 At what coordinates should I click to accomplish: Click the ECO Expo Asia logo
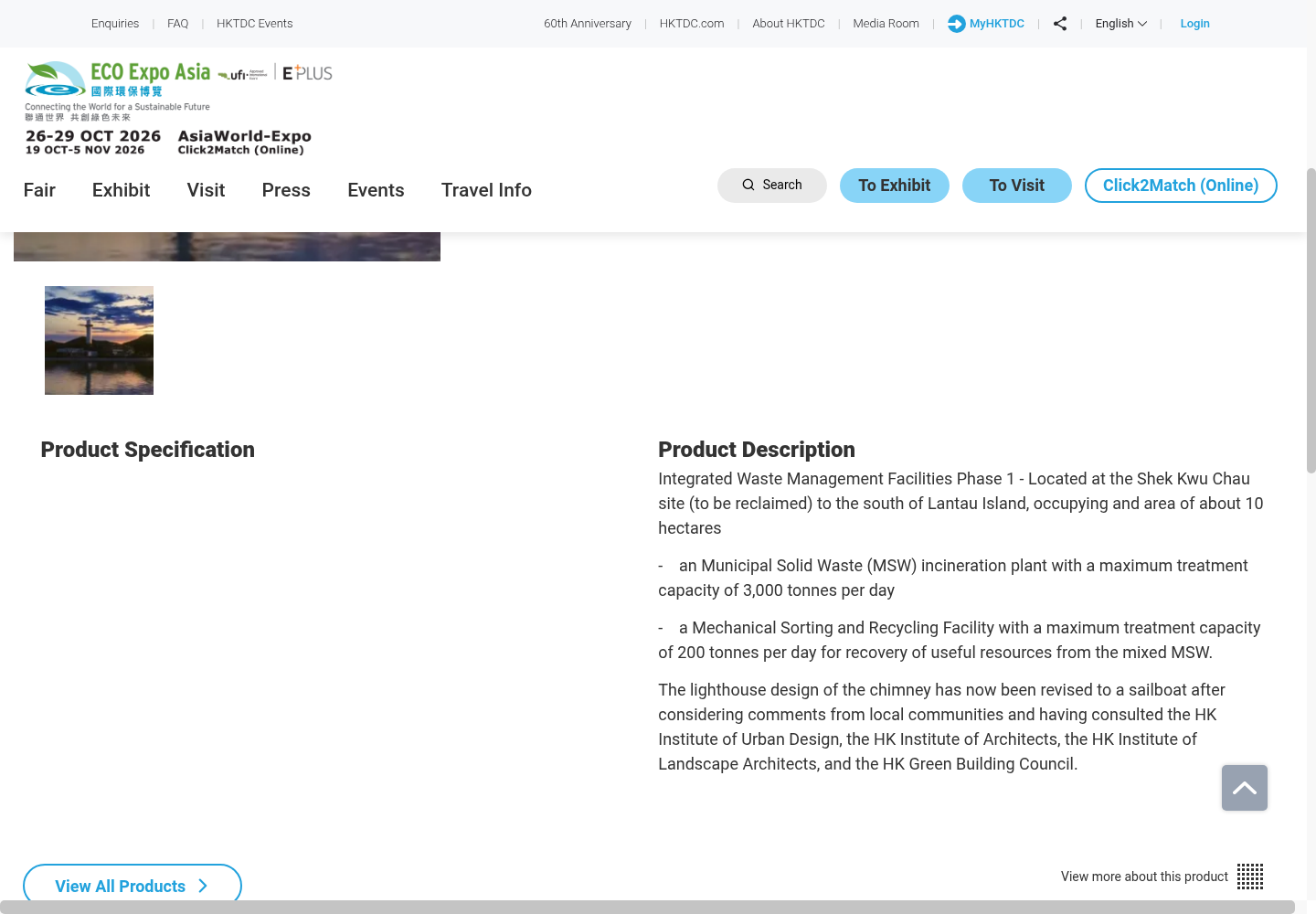pos(118,90)
